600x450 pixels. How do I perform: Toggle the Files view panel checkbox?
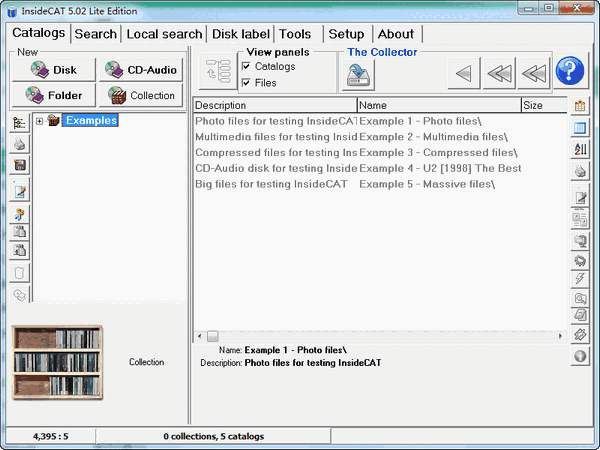click(x=246, y=83)
